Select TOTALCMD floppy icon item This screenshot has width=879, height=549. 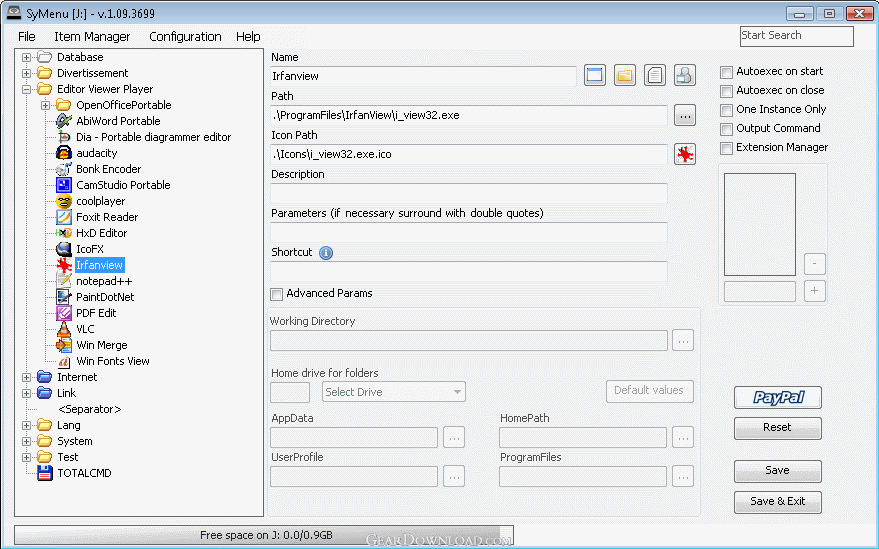pos(45,473)
